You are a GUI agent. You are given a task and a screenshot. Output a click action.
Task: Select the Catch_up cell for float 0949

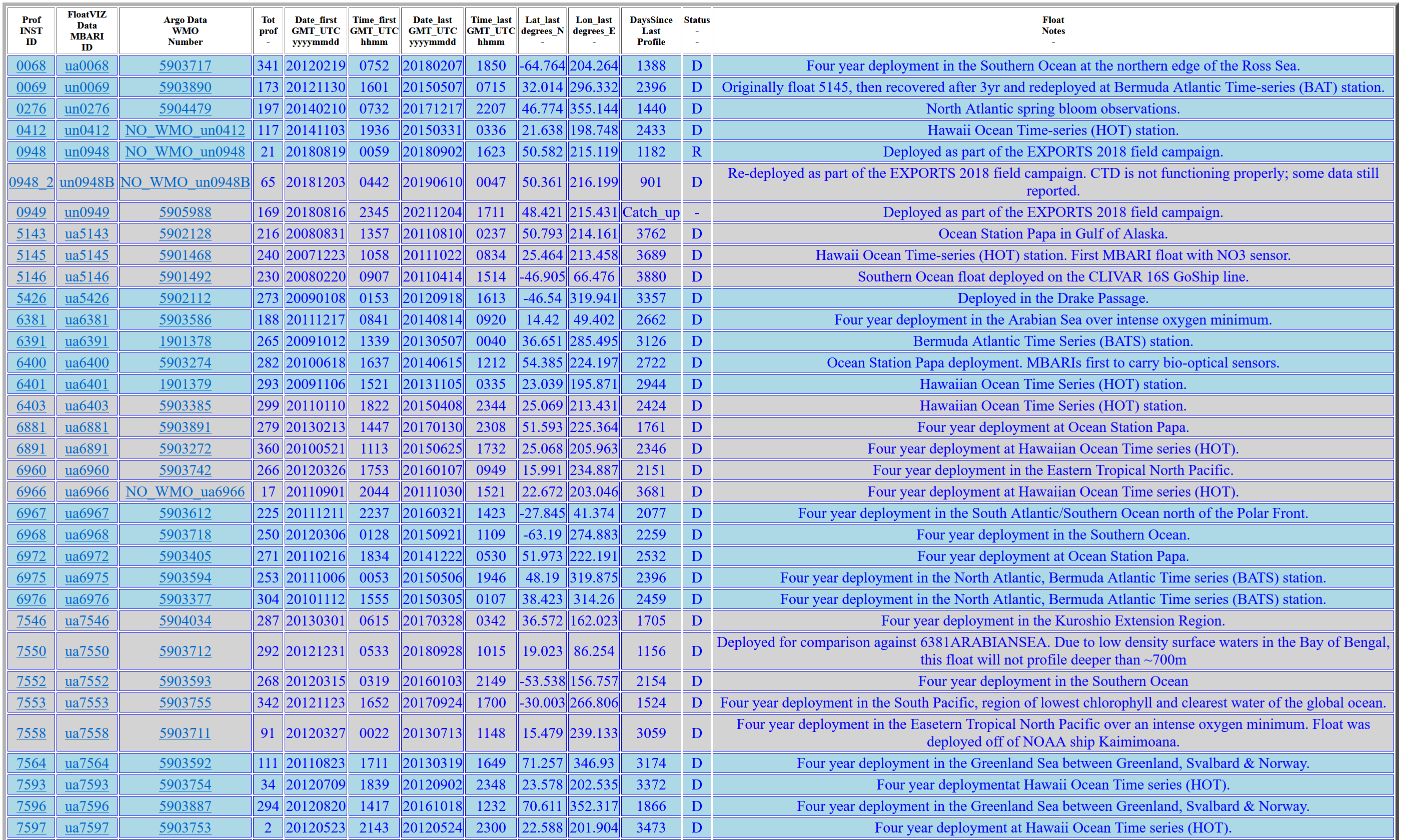(x=650, y=212)
